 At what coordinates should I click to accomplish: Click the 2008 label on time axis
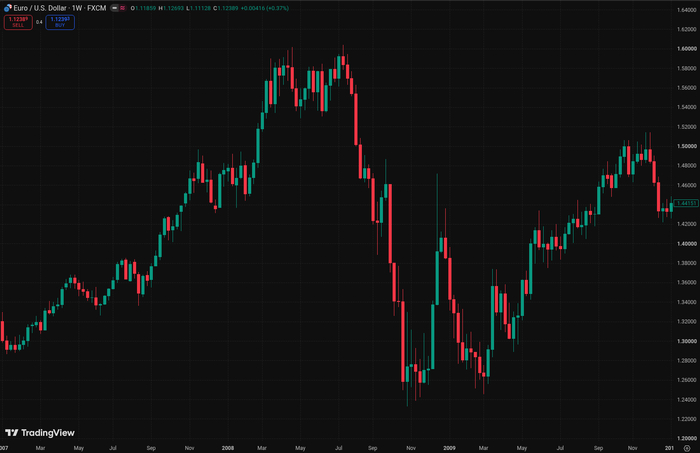pyautogui.click(x=228, y=448)
